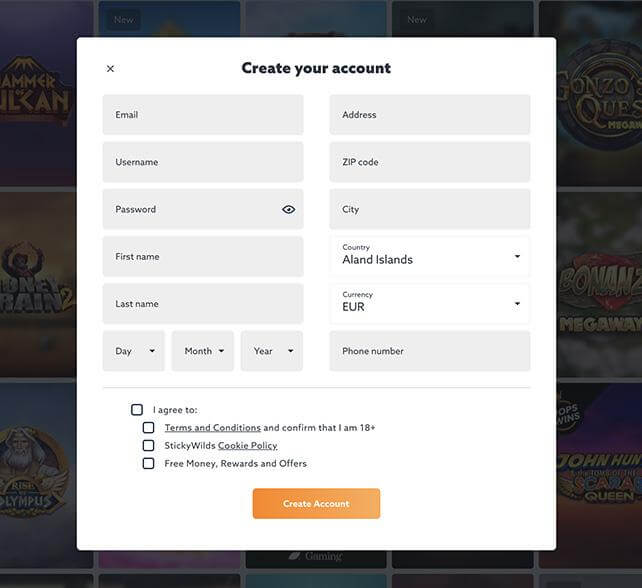Click into the Phone number field

coord(430,351)
